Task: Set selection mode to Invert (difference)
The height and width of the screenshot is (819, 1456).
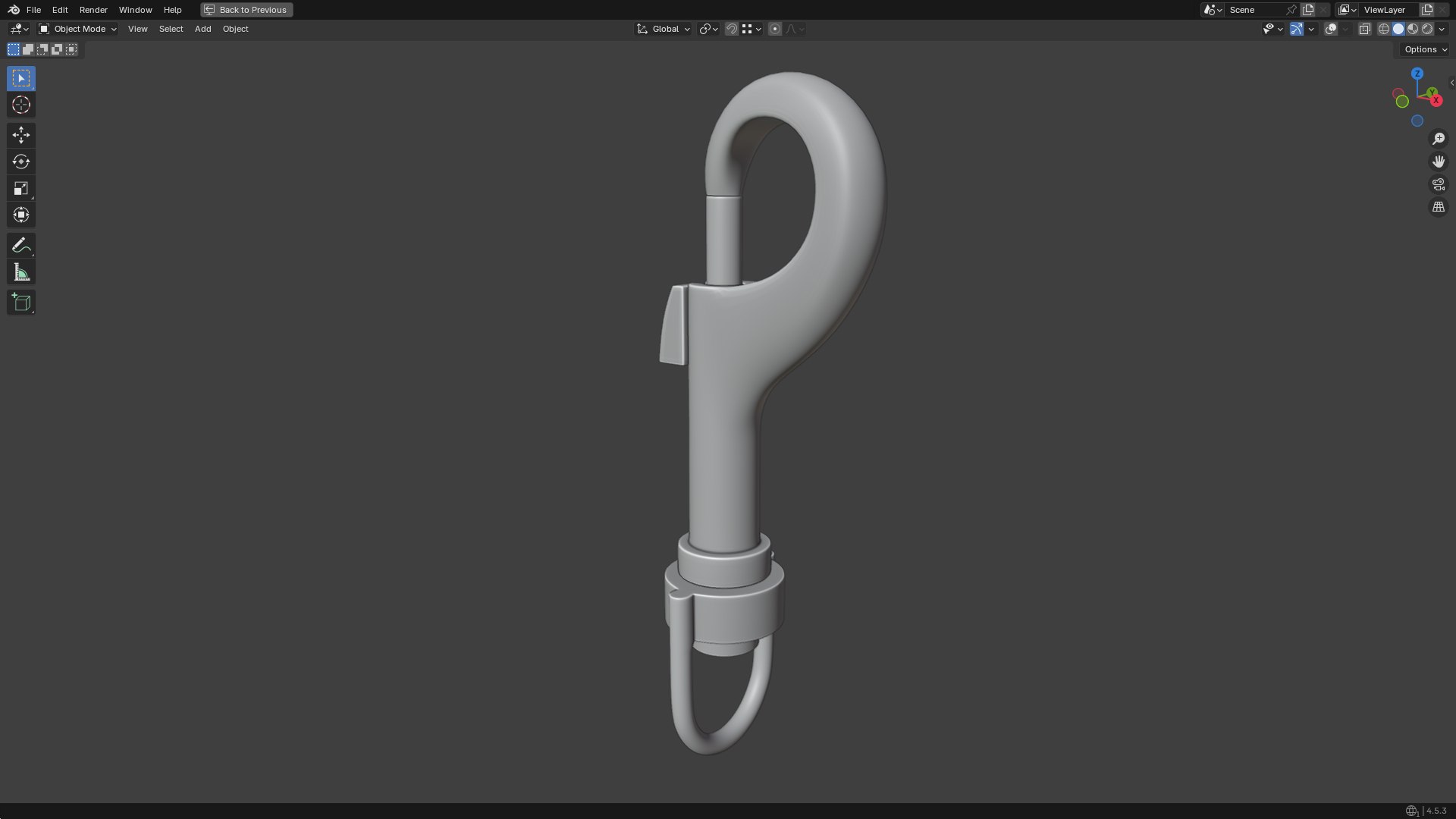Action: pyautogui.click(x=57, y=49)
